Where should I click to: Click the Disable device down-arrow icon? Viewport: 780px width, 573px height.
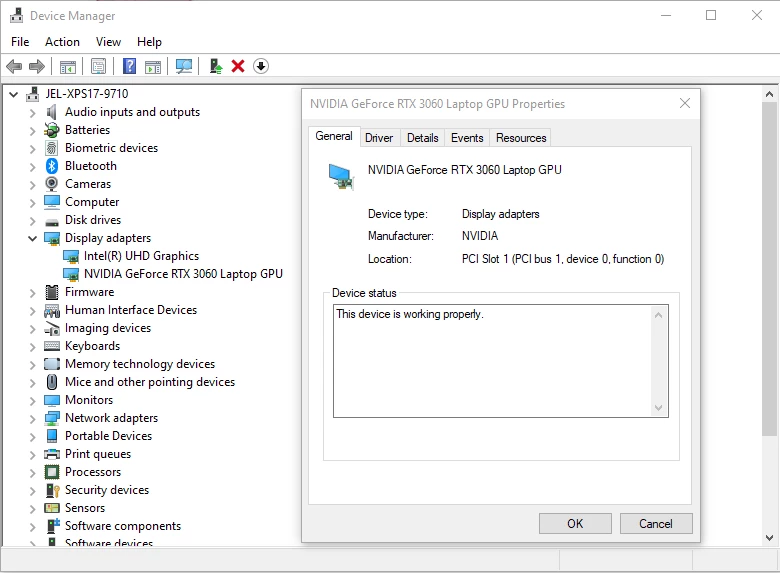pyautogui.click(x=261, y=66)
